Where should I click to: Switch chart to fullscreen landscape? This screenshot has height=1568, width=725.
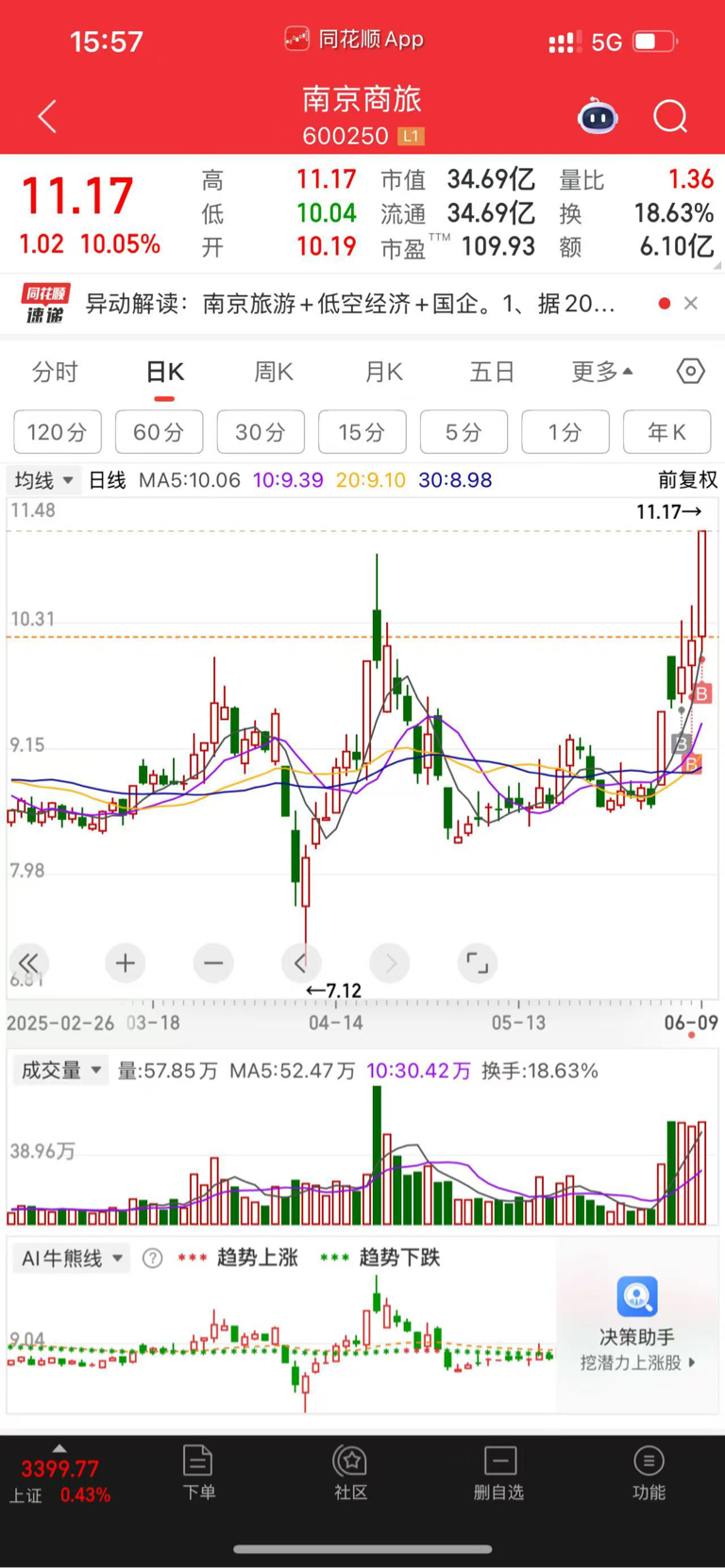click(x=478, y=963)
